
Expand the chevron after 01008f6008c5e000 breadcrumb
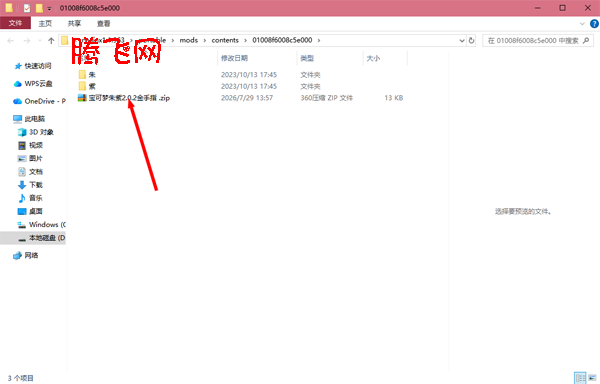(x=319, y=40)
